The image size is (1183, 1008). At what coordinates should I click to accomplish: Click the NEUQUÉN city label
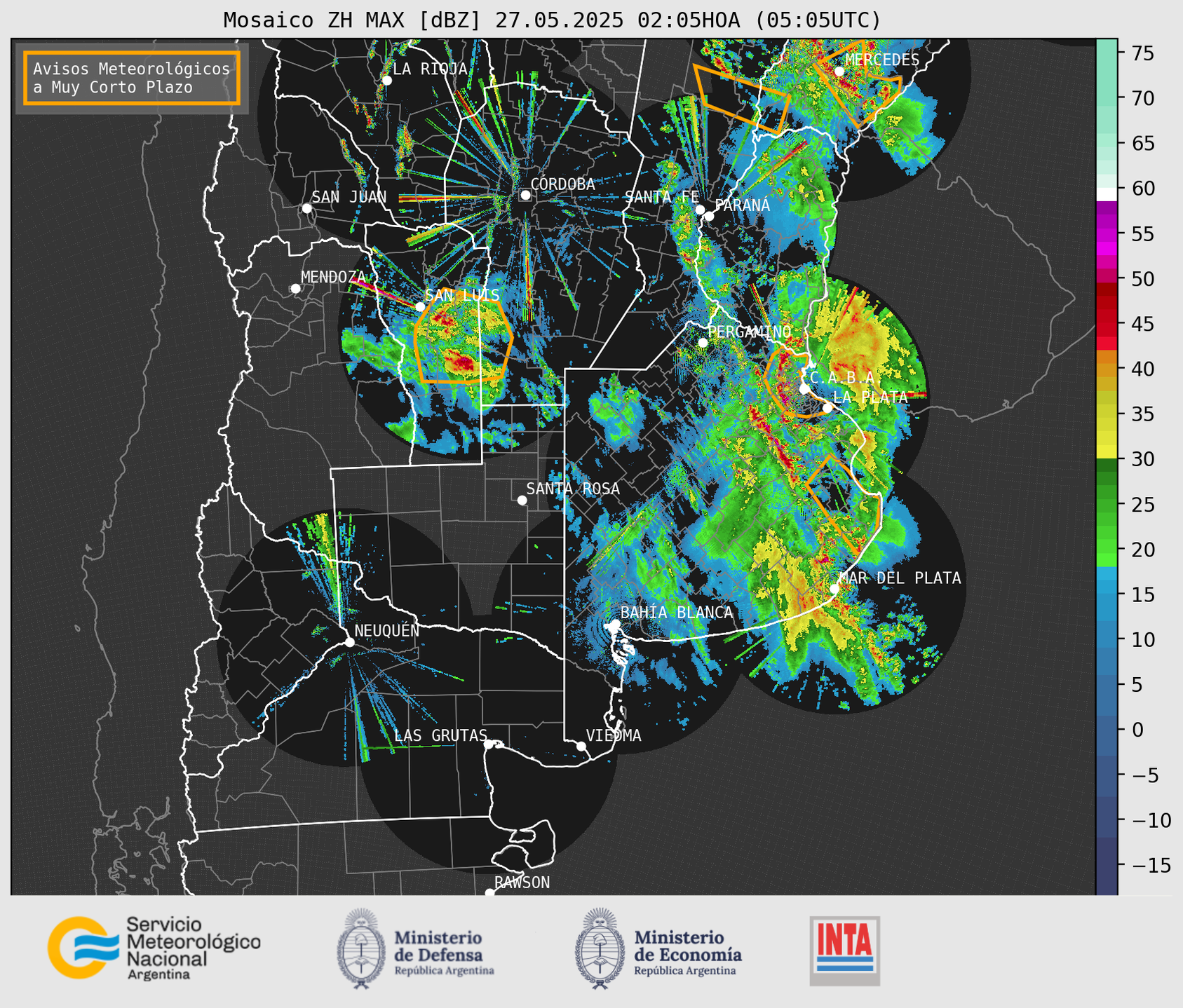[387, 630]
